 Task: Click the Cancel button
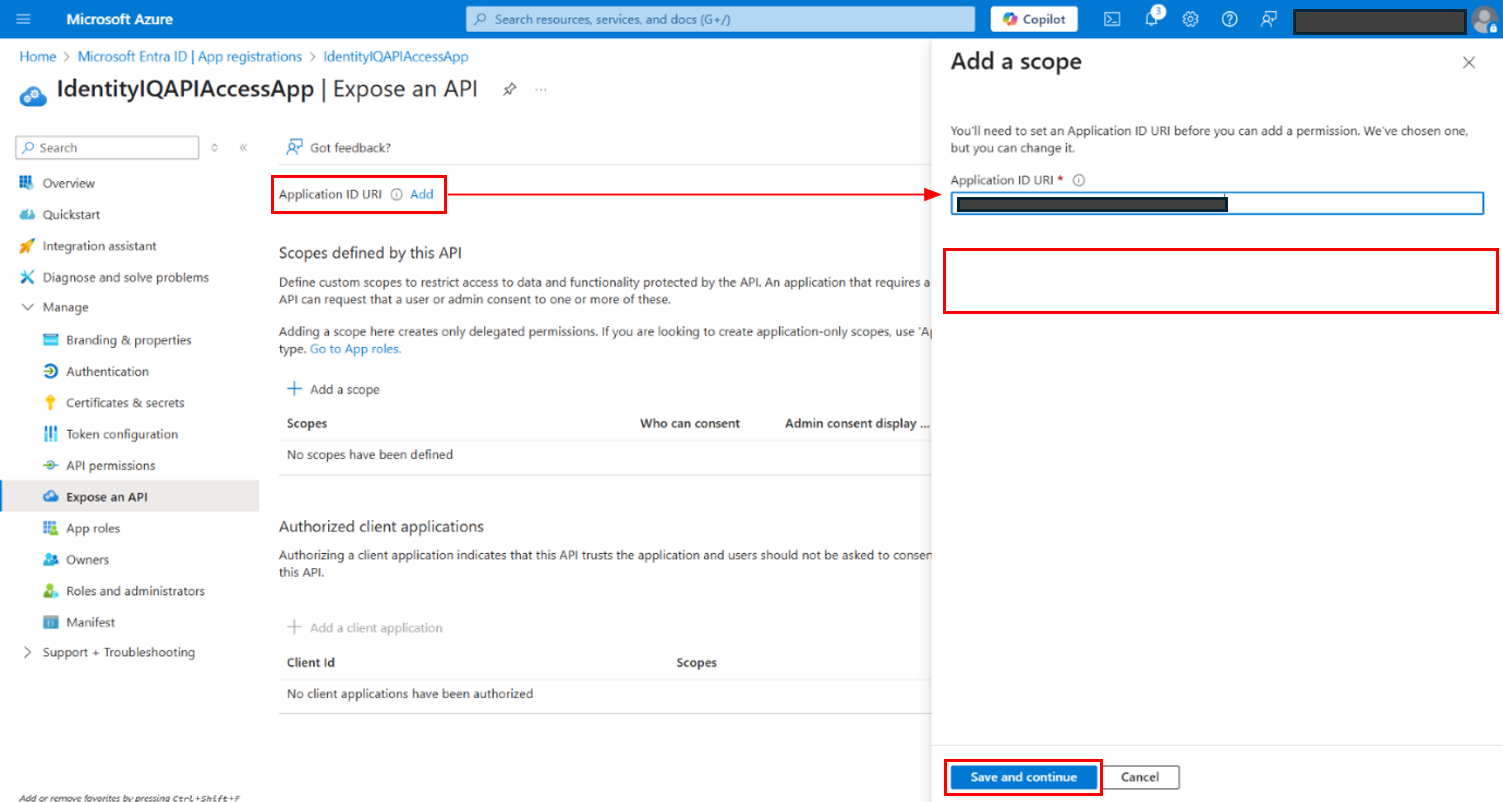tap(1139, 777)
